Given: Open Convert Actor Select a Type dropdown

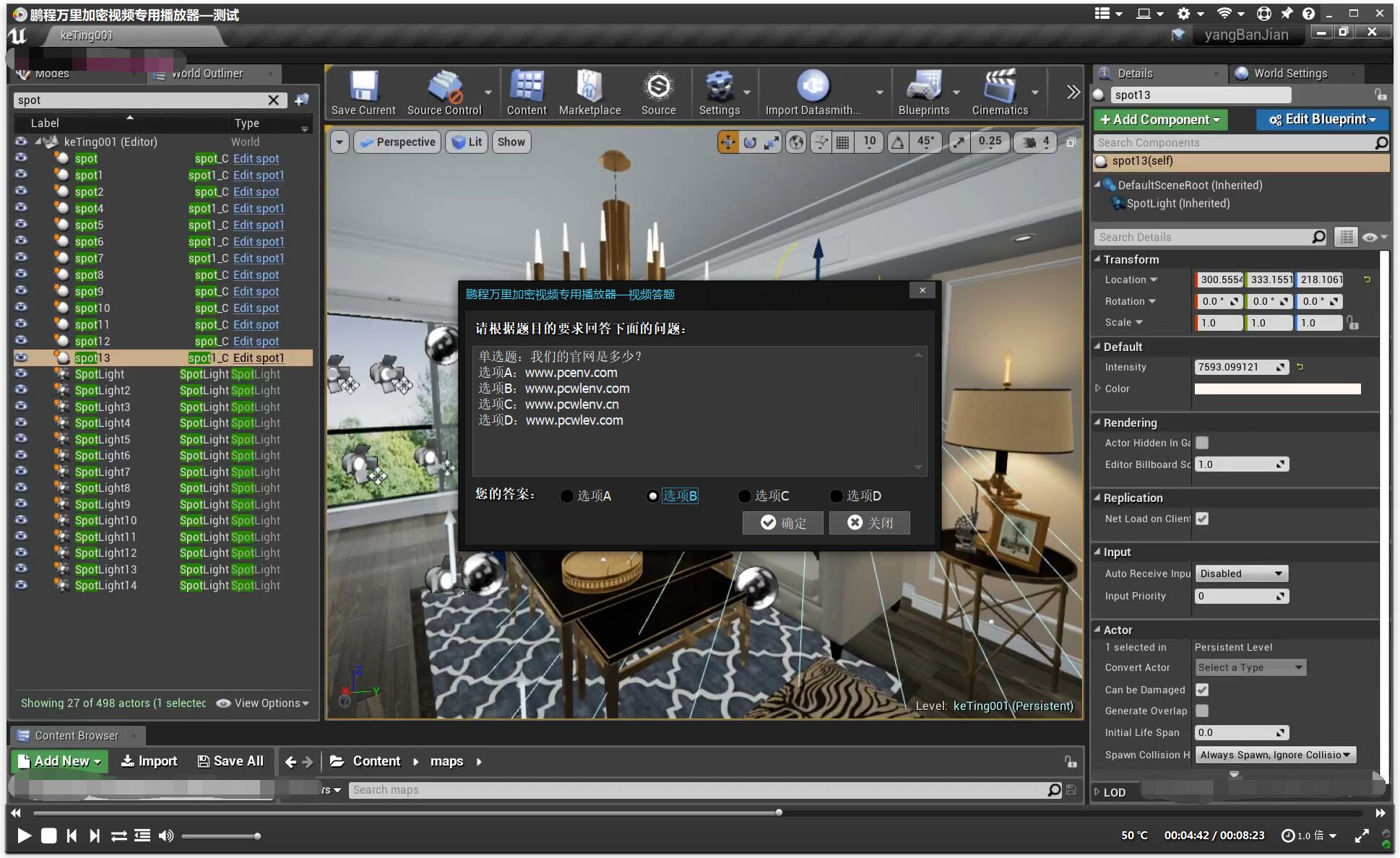Looking at the screenshot, I should (1250, 667).
